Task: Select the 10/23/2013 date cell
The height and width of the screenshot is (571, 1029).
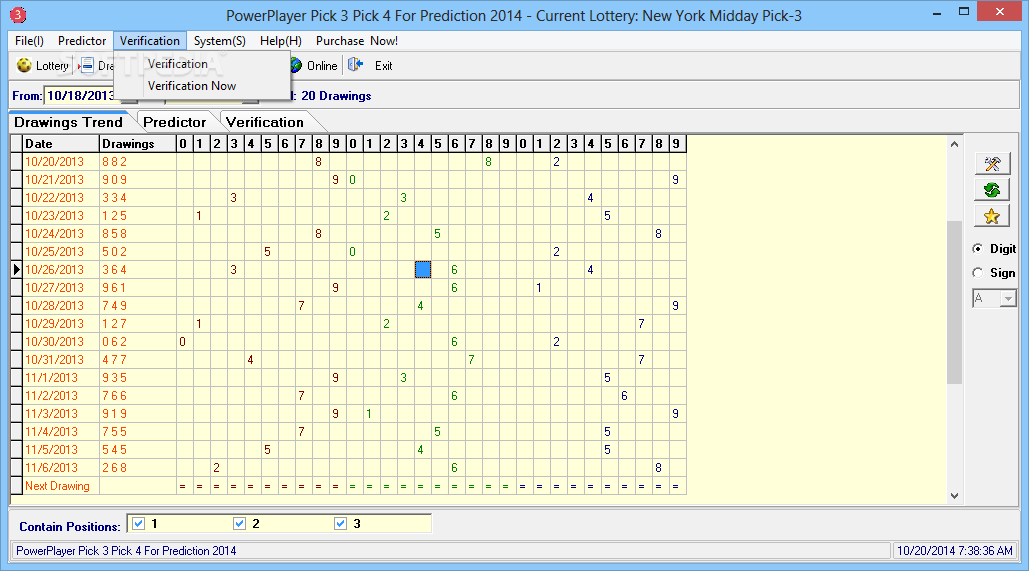Action: click(61, 216)
